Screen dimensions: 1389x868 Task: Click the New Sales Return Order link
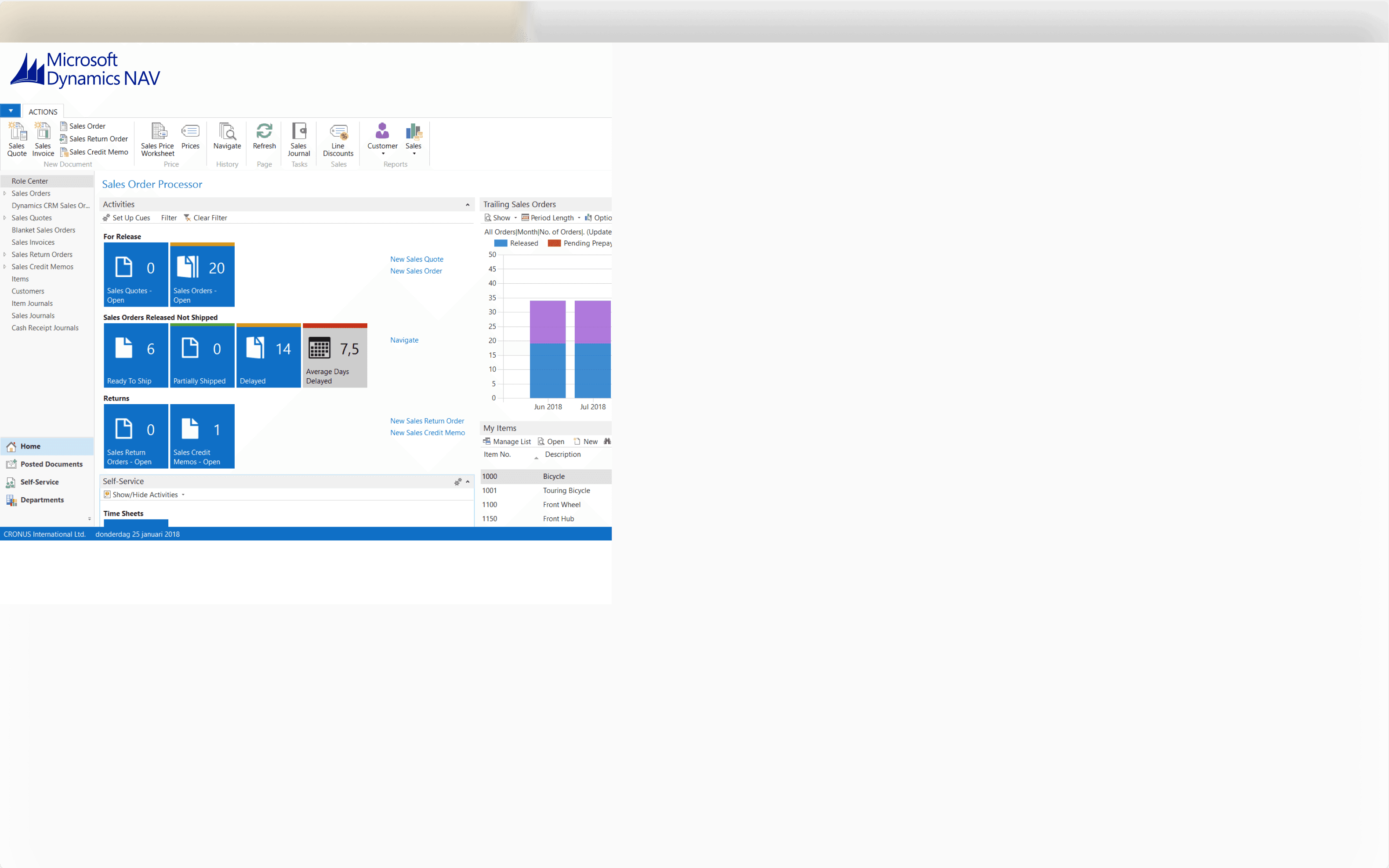pyautogui.click(x=427, y=421)
